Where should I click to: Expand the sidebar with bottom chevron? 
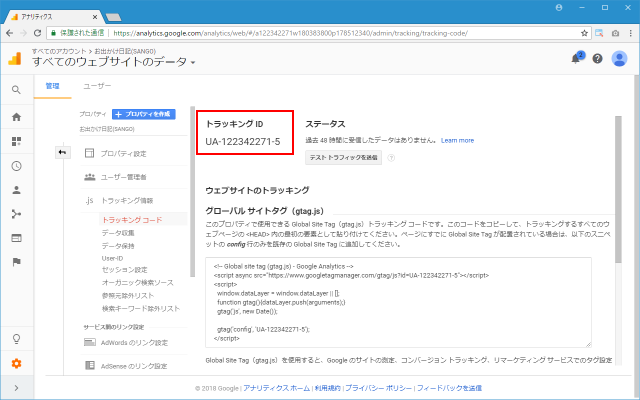click(16, 387)
